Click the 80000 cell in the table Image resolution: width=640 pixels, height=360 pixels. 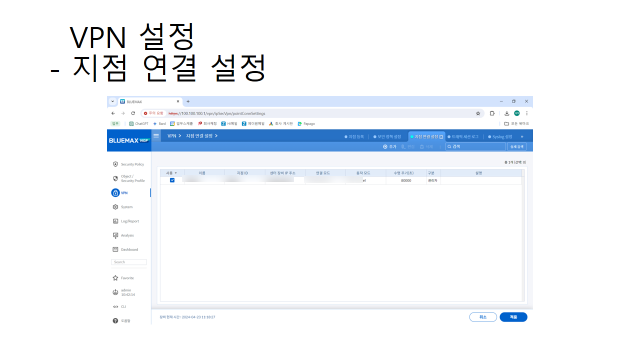tap(406, 180)
